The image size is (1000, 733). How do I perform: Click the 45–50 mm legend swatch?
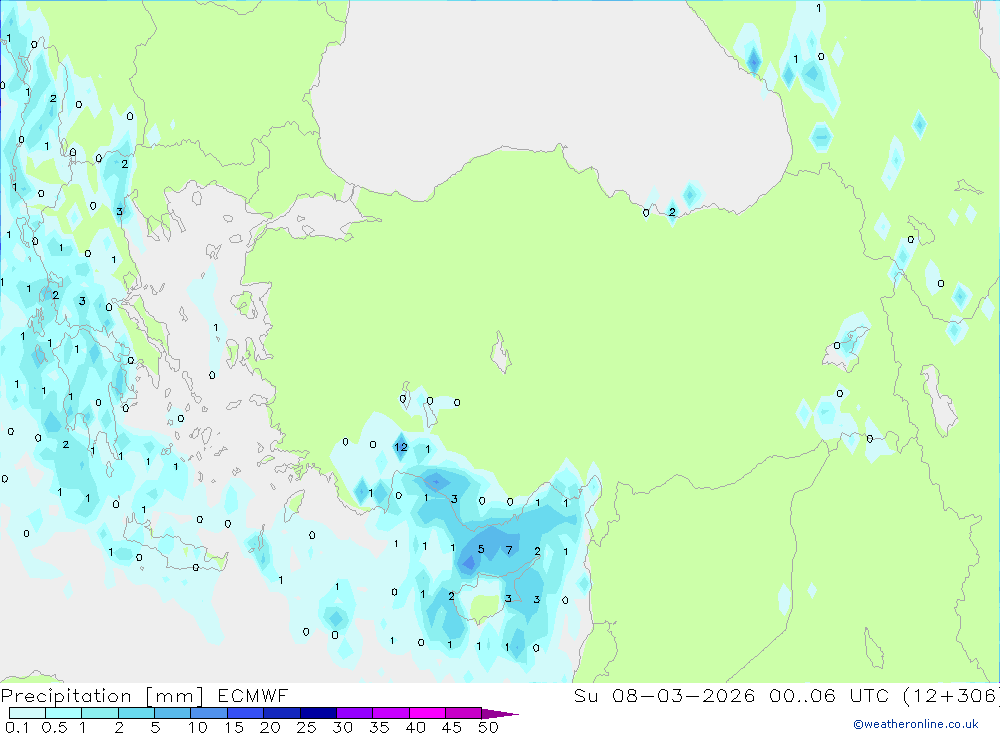(464, 713)
